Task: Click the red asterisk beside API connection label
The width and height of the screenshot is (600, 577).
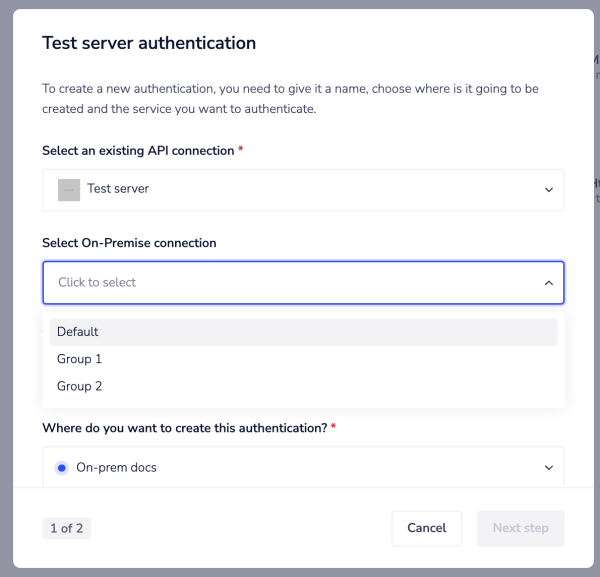Action: pos(241,150)
